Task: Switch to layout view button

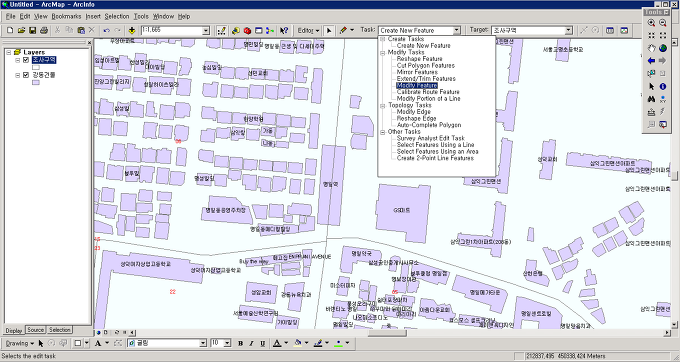Action: pos(106,333)
